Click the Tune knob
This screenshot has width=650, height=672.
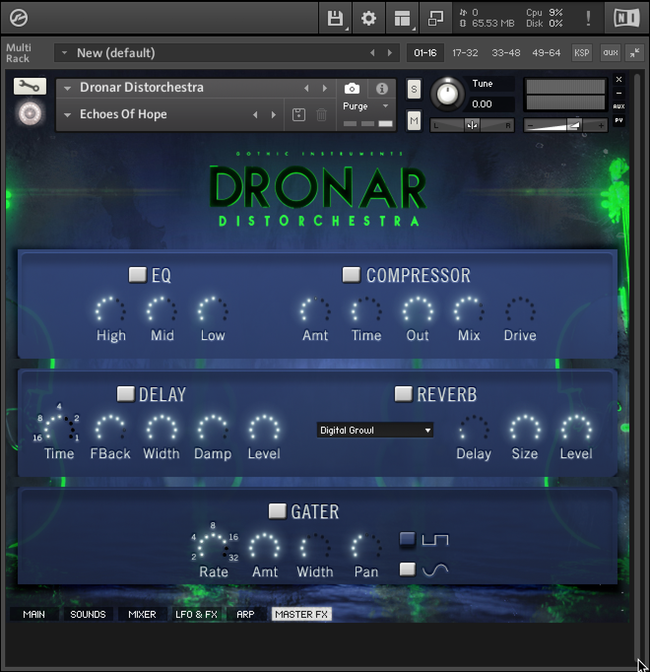point(447,93)
